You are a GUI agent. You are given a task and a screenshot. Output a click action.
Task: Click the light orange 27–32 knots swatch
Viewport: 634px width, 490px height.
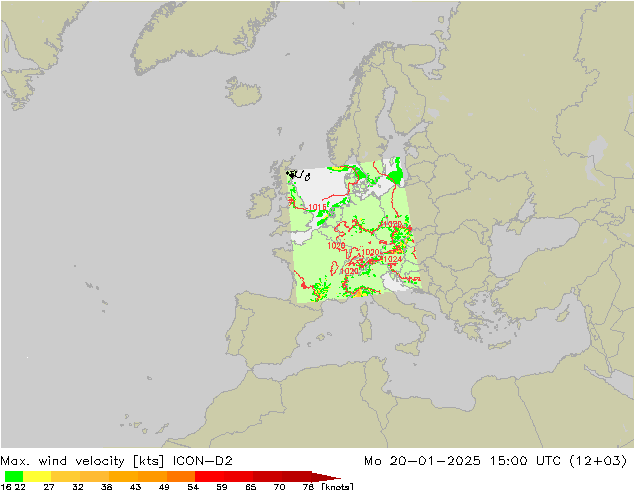coord(66,476)
